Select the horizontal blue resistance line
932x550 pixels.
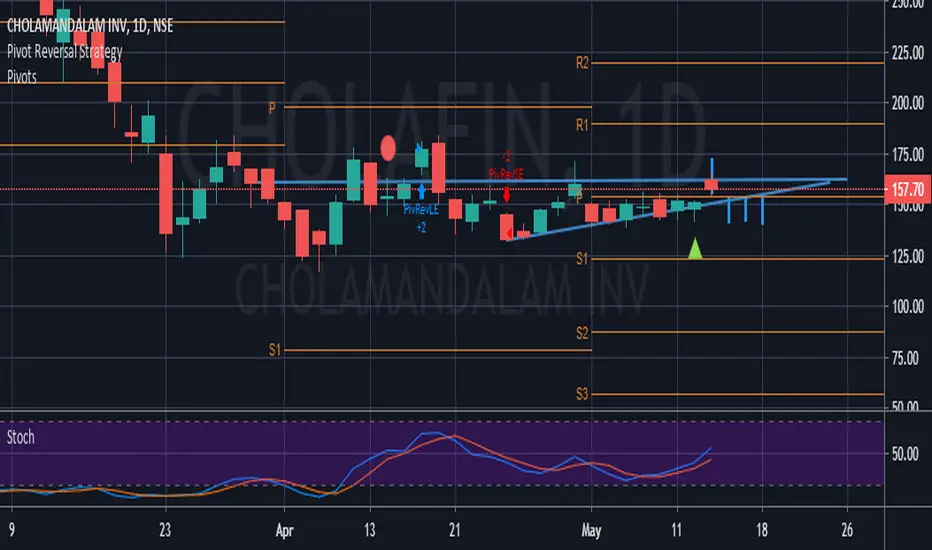point(560,180)
